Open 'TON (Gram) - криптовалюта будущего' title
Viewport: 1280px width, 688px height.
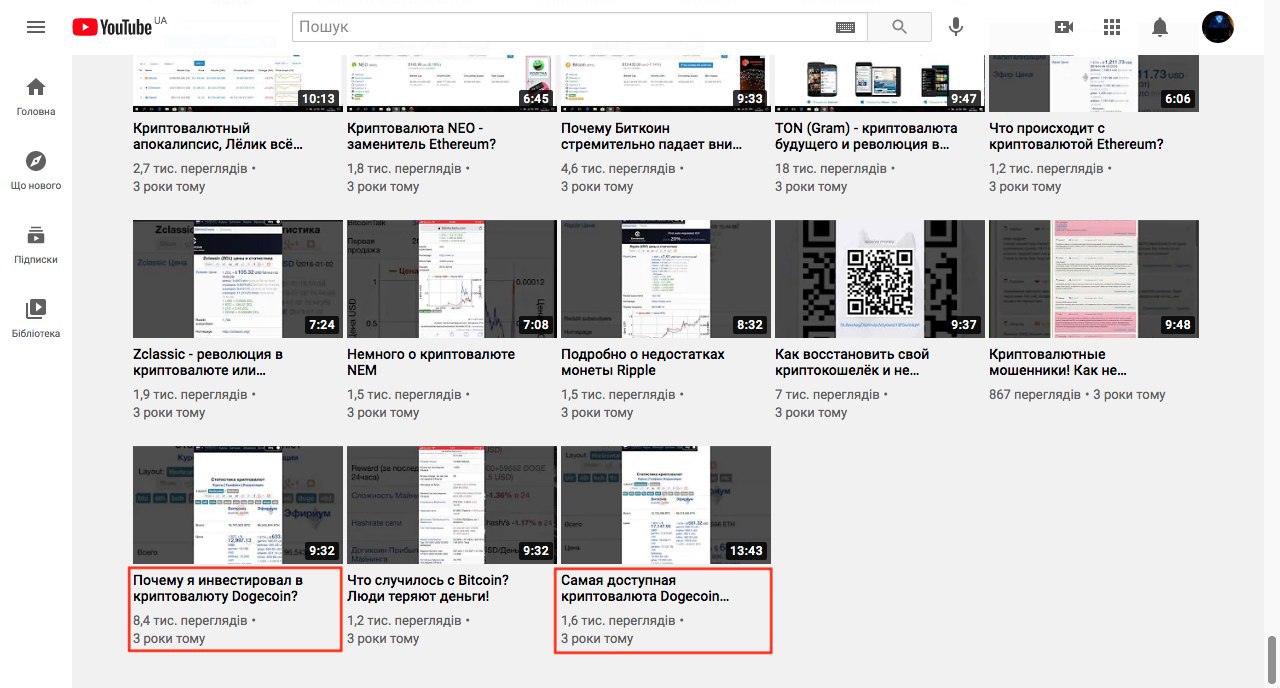866,136
